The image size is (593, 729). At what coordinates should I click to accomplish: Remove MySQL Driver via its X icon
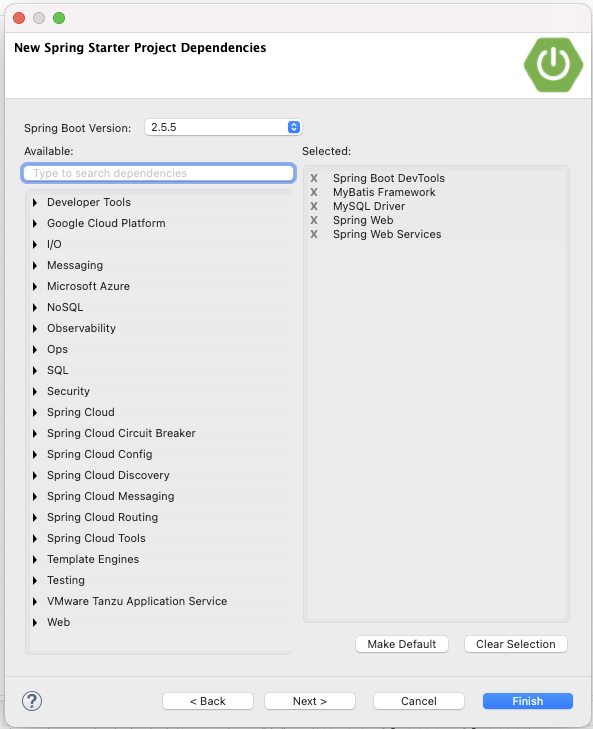click(x=314, y=206)
